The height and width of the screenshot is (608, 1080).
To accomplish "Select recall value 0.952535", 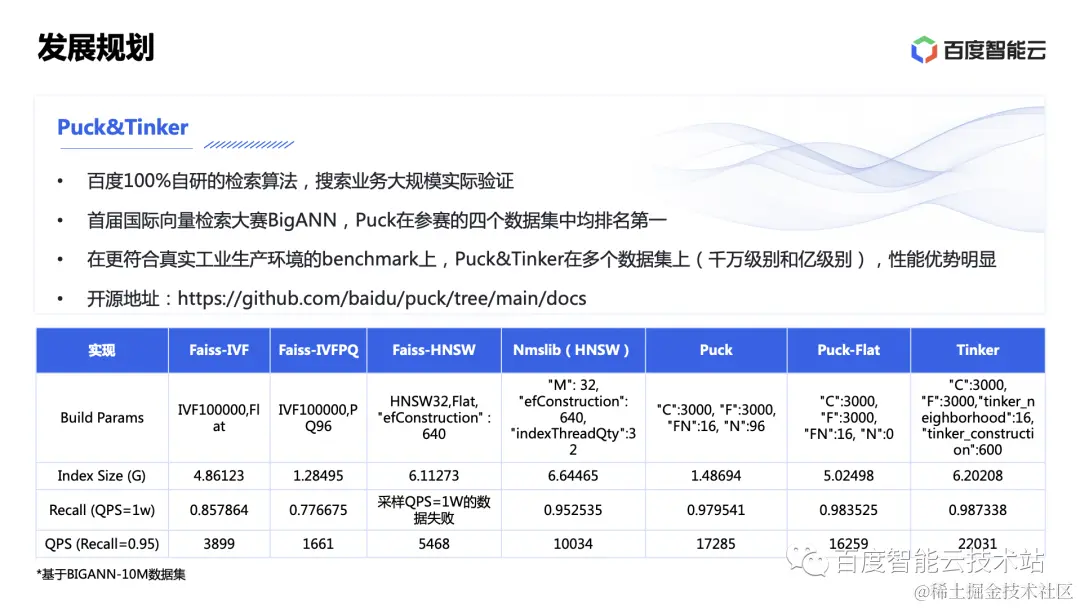I will pyautogui.click(x=573, y=510).
